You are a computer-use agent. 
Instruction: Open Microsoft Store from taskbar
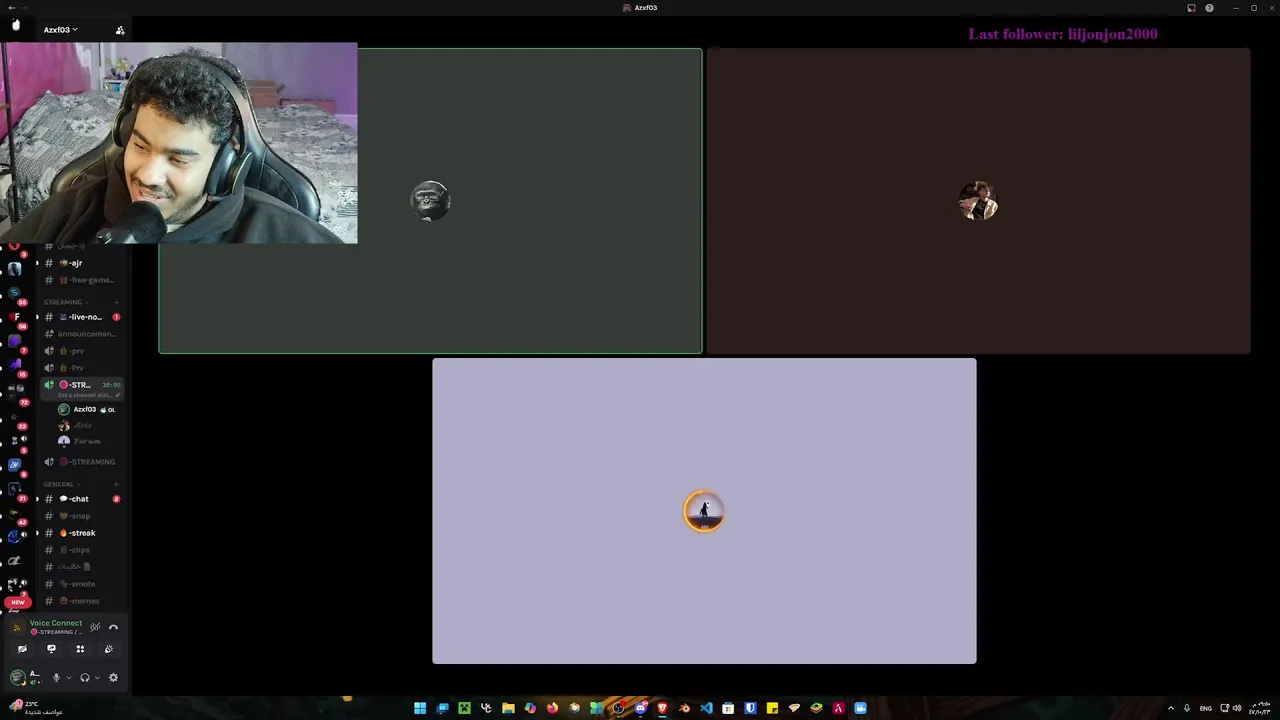click(x=728, y=708)
